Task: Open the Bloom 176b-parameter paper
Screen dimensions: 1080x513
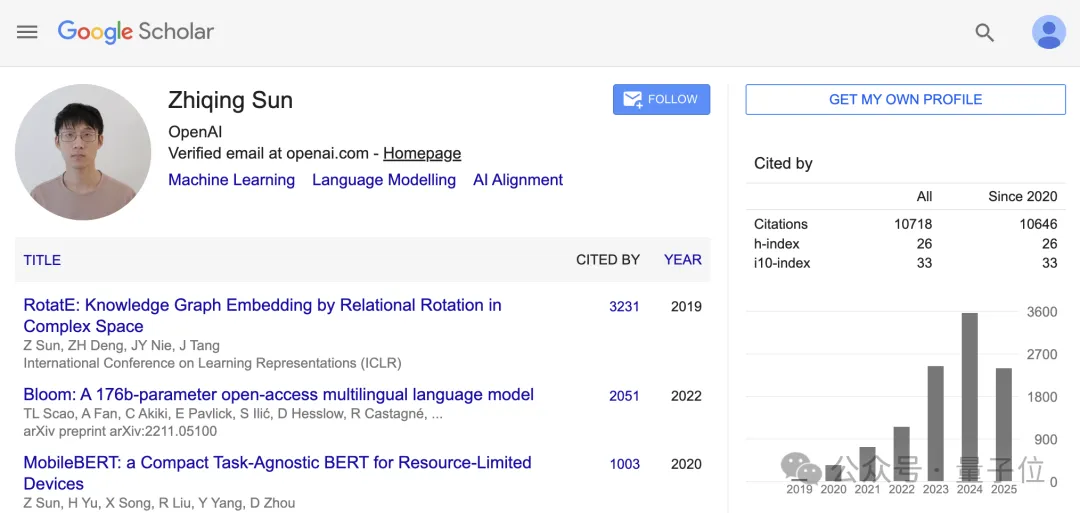Action: [x=278, y=394]
